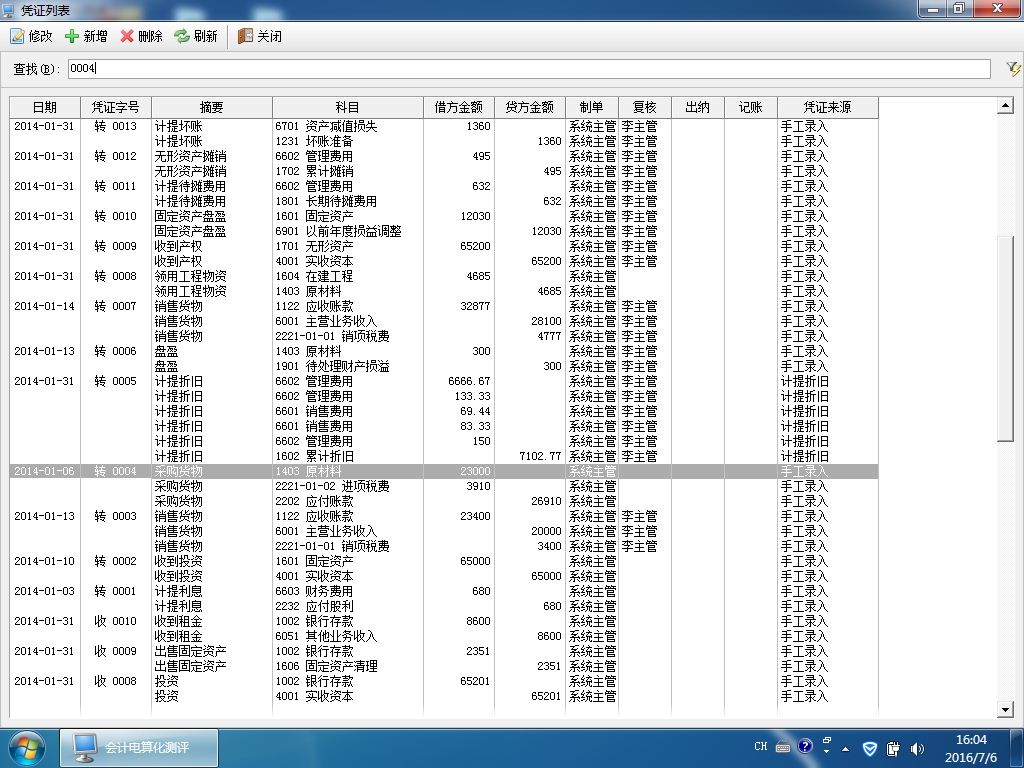The width and height of the screenshot is (1024, 768).
Task: Click the 复核 column header
Action: [x=645, y=107]
